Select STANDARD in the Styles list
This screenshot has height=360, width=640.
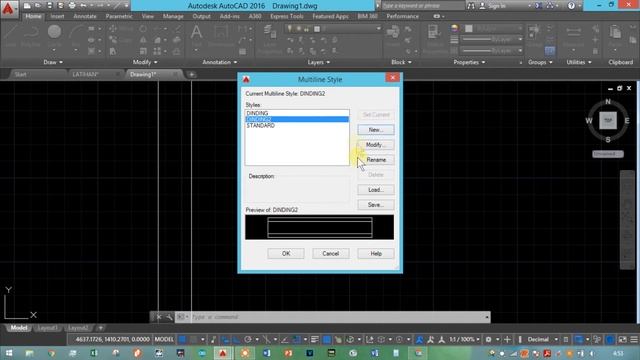tap(297, 126)
